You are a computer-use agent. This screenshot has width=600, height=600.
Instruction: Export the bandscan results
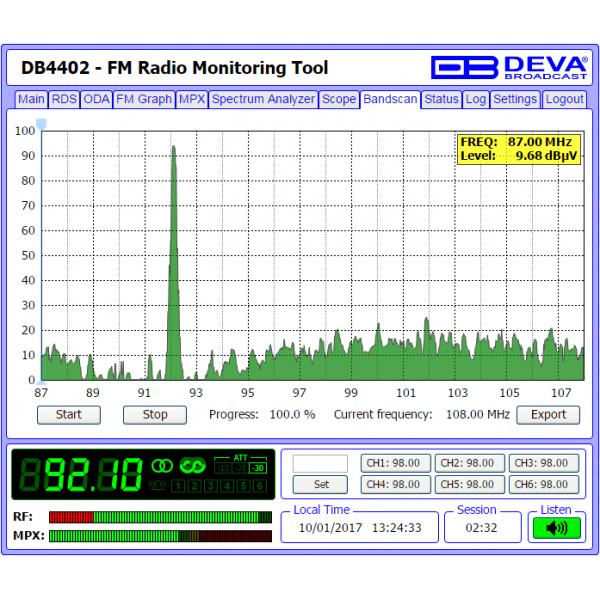click(x=548, y=415)
